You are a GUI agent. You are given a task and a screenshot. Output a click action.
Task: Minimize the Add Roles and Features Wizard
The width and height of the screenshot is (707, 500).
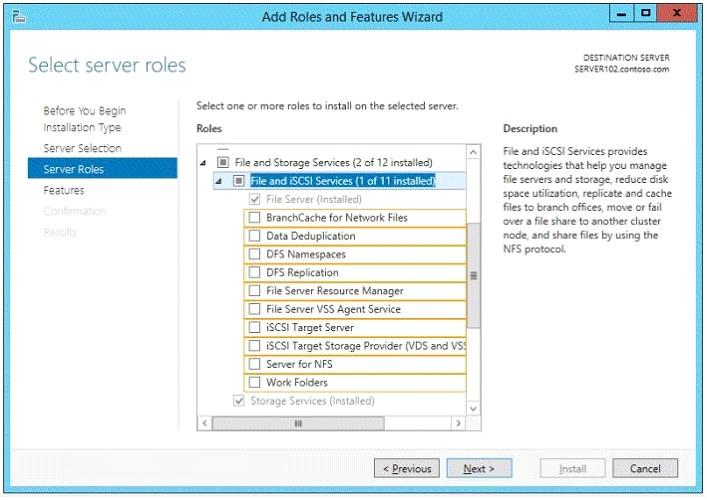tap(621, 14)
